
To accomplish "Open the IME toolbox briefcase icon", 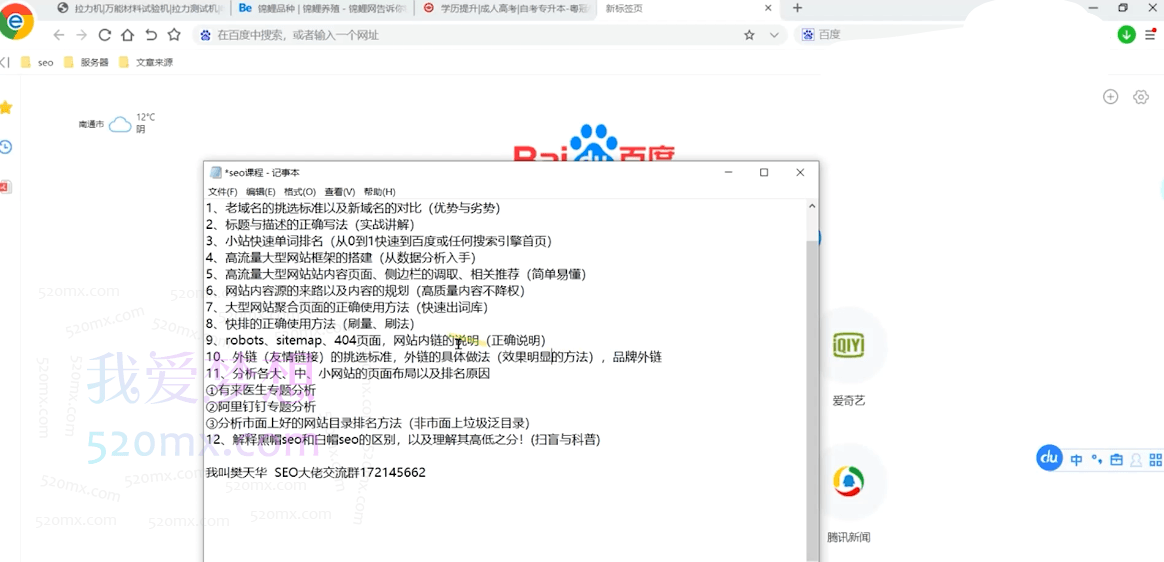I will coord(1116,460).
